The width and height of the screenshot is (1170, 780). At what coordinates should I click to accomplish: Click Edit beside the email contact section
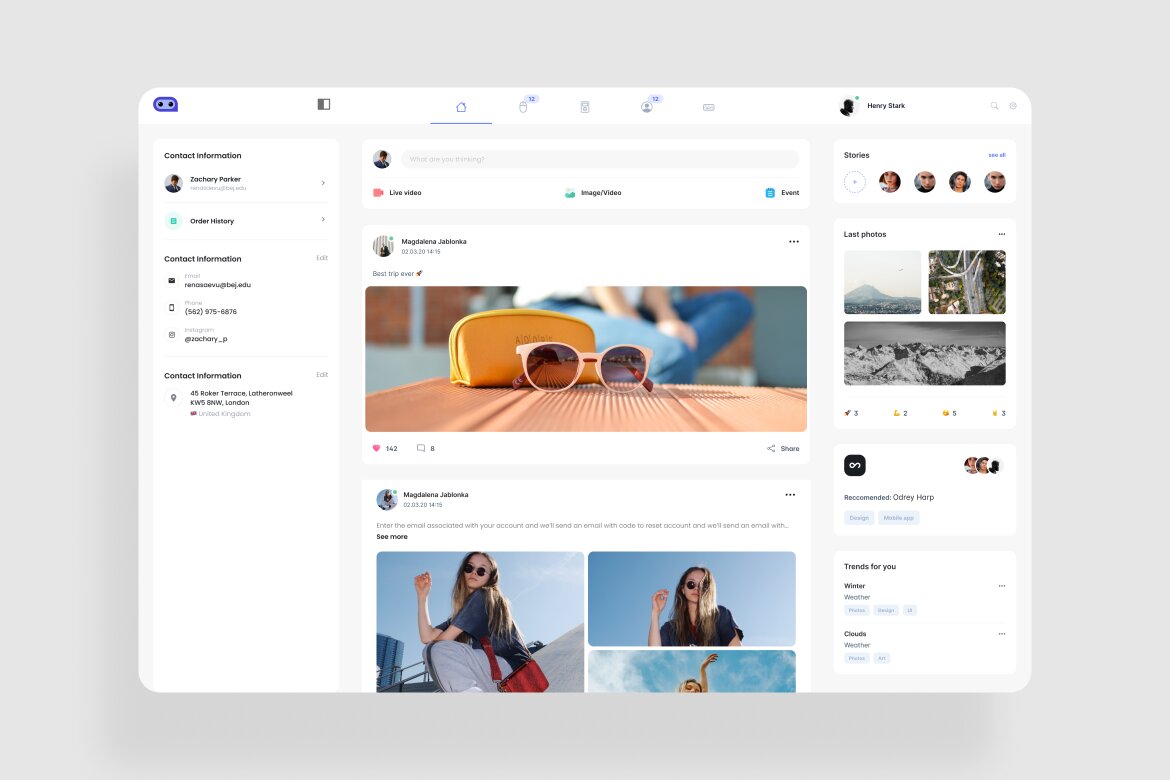[x=322, y=258]
